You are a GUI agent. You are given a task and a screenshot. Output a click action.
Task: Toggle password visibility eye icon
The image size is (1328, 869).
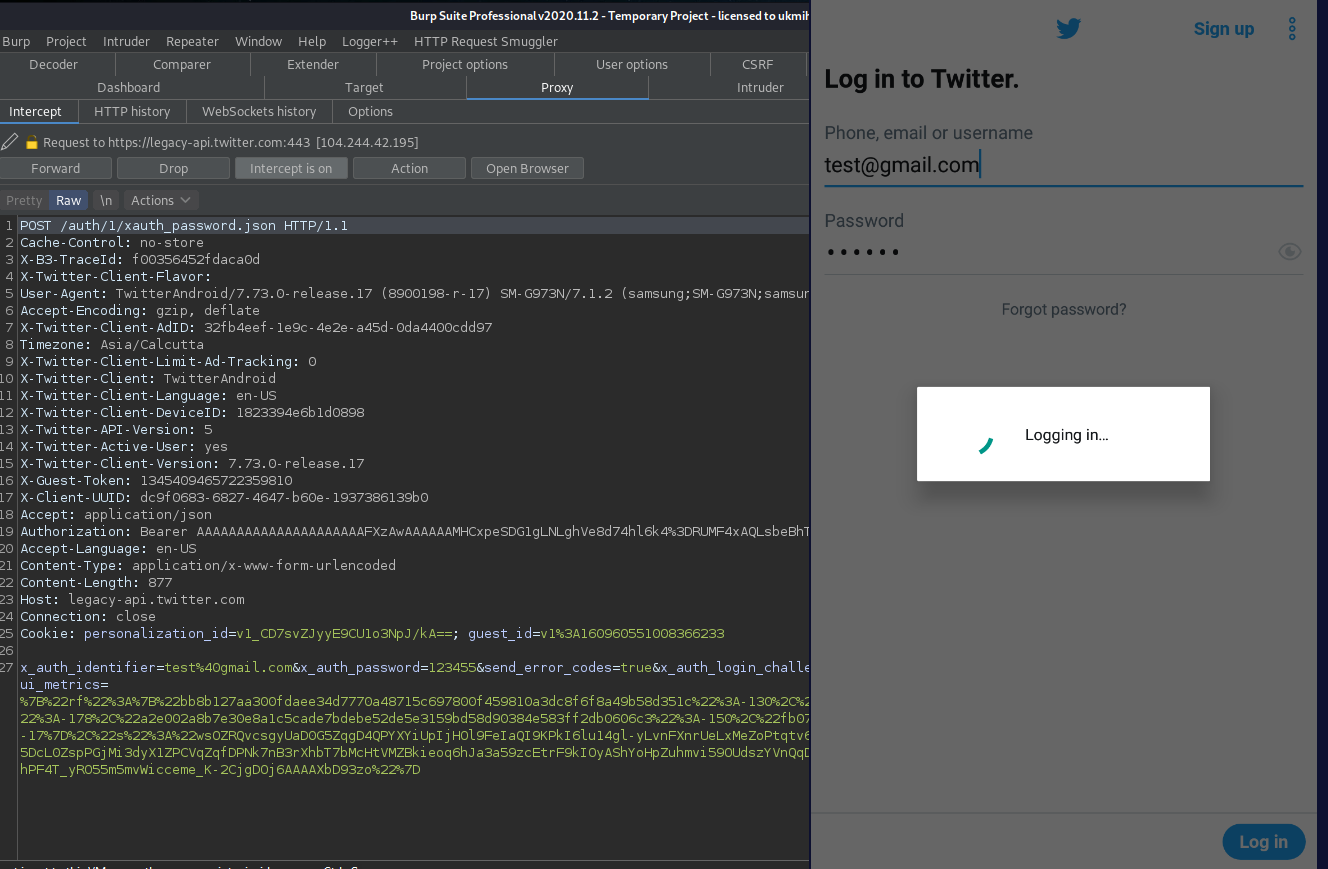tap(1290, 251)
